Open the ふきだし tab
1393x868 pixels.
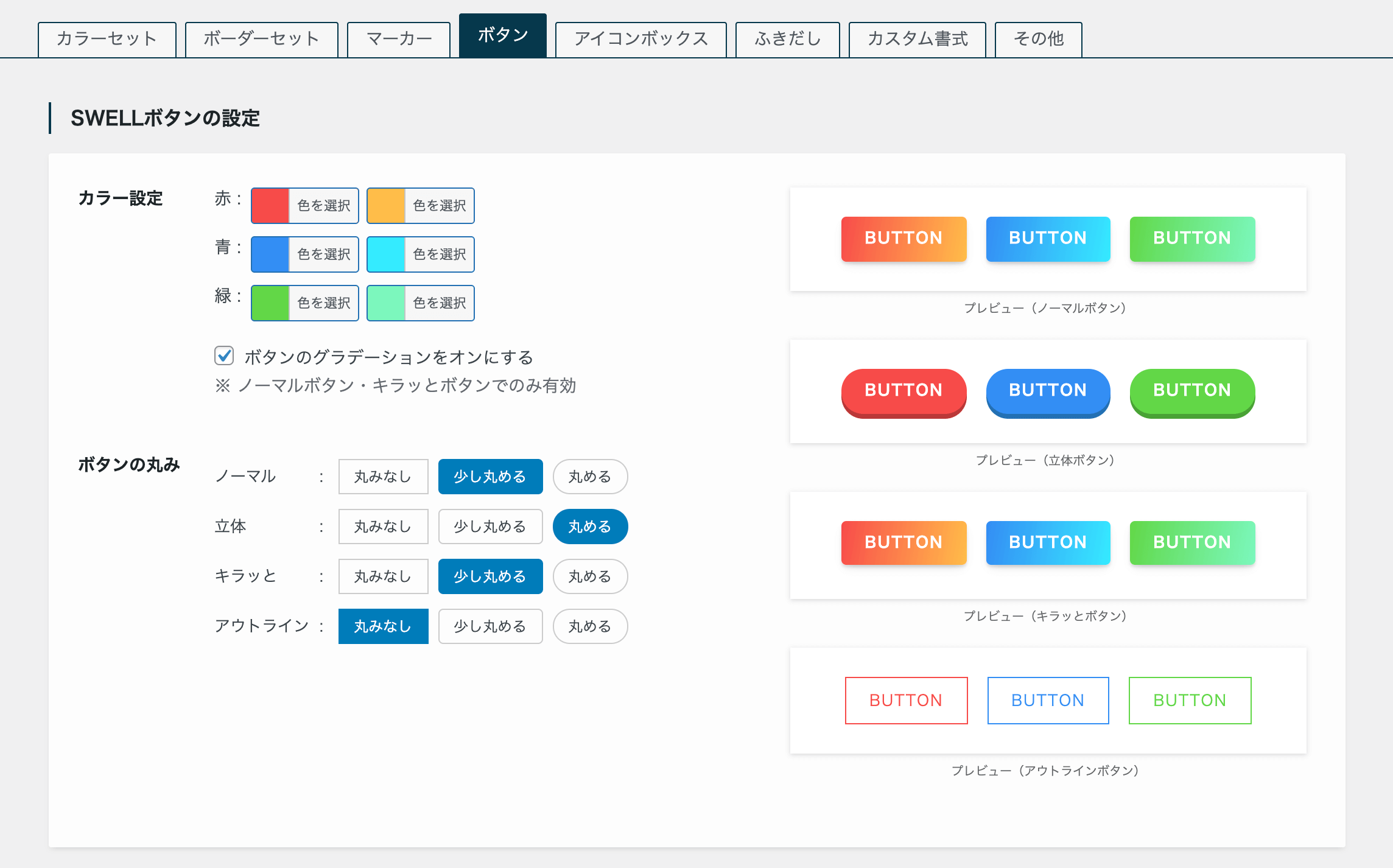[x=787, y=39]
